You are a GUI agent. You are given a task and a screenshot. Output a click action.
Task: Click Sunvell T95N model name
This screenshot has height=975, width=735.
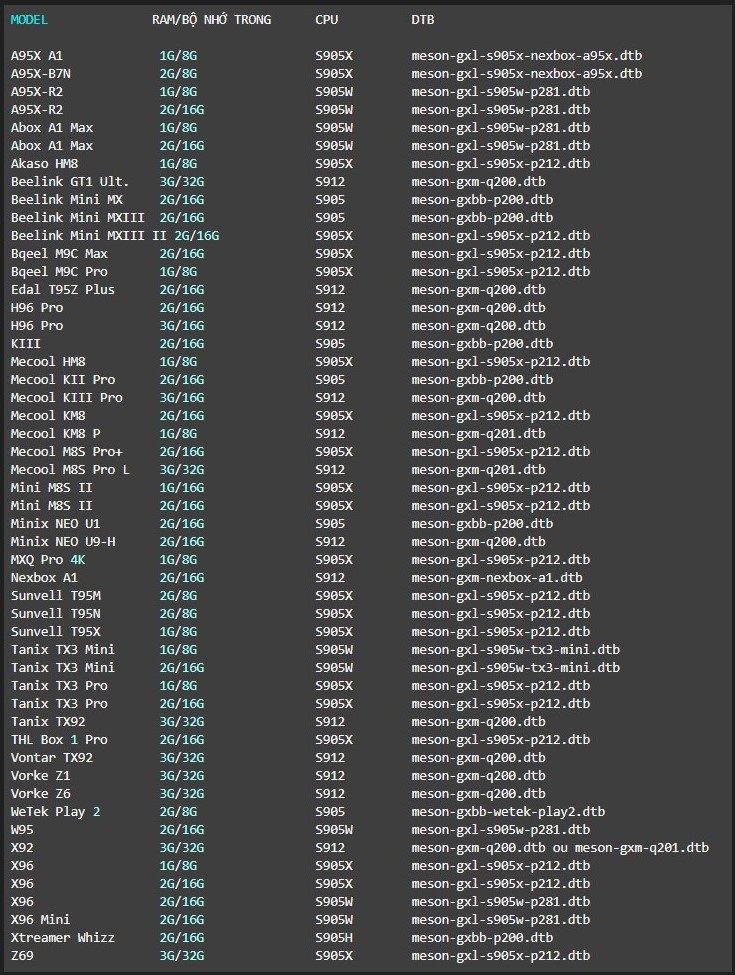point(55,614)
